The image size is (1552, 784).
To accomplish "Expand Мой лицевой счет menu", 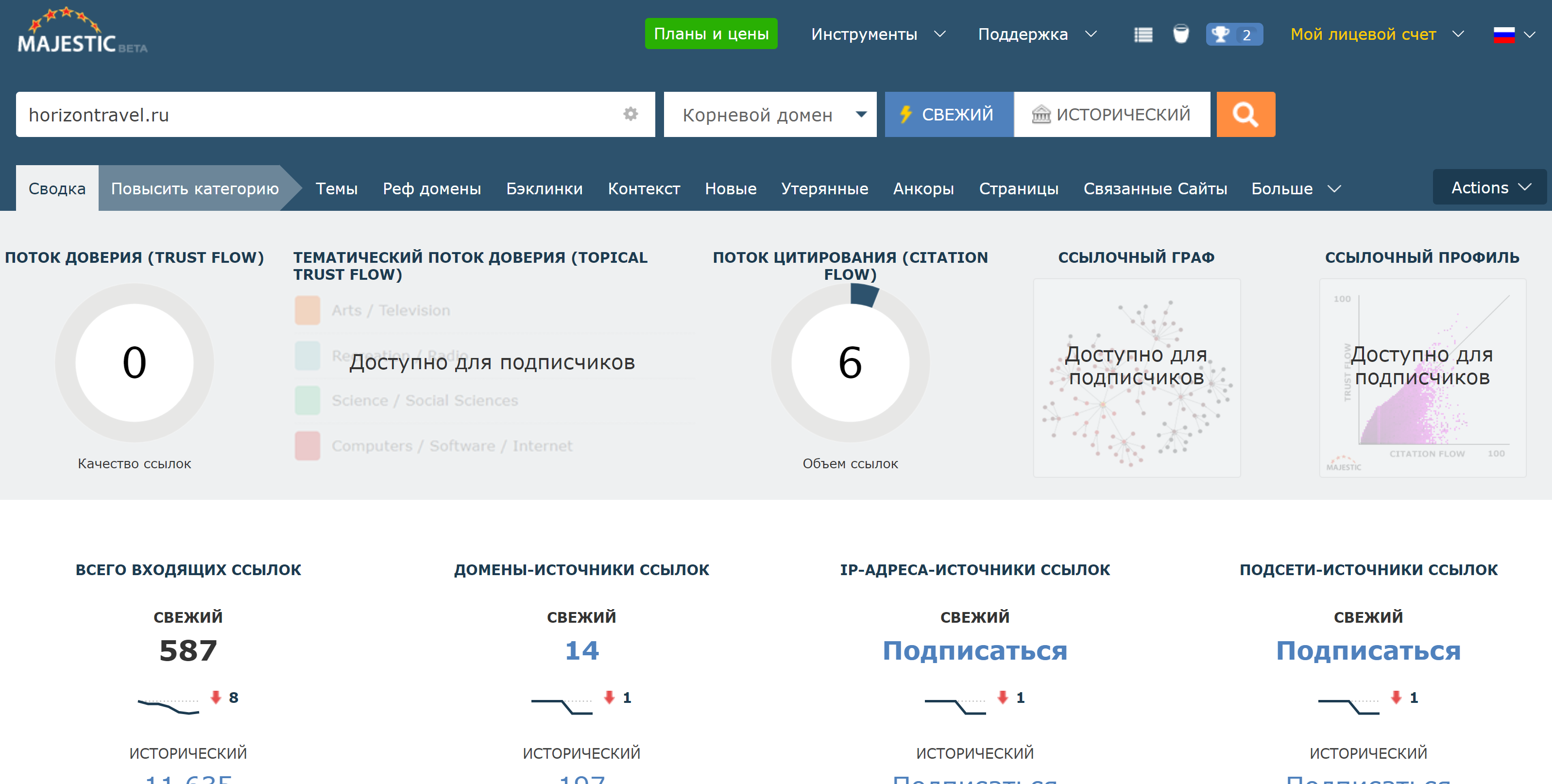I will pyautogui.click(x=1377, y=34).
